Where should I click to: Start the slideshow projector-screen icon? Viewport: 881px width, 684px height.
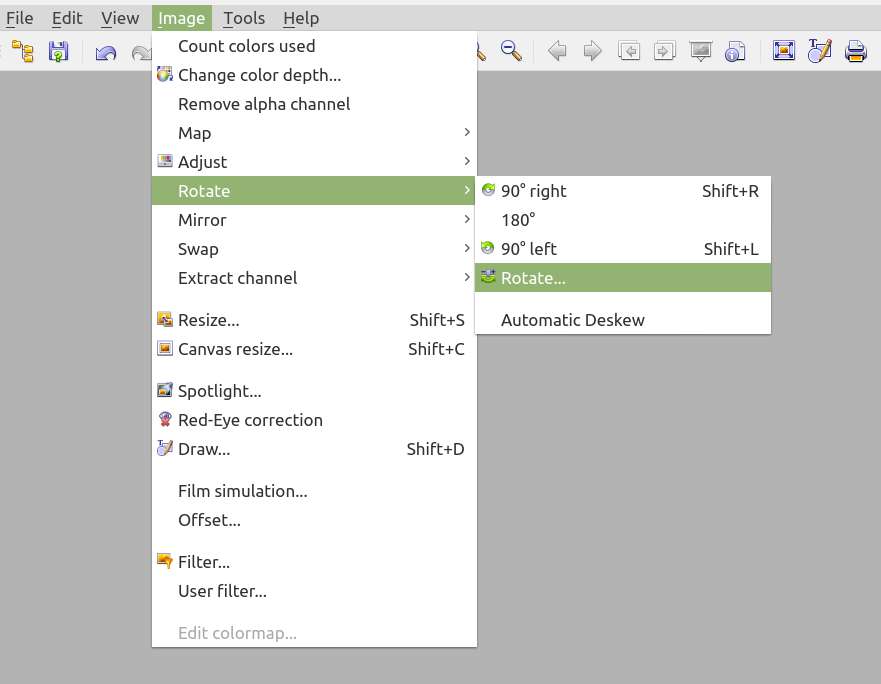tap(701, 51)
